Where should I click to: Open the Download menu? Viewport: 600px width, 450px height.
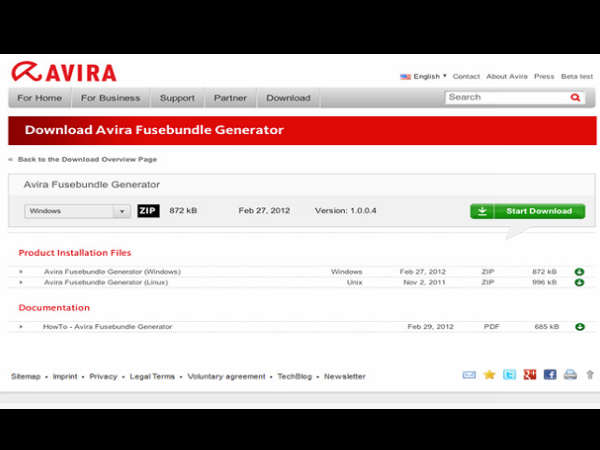point(288,98)
